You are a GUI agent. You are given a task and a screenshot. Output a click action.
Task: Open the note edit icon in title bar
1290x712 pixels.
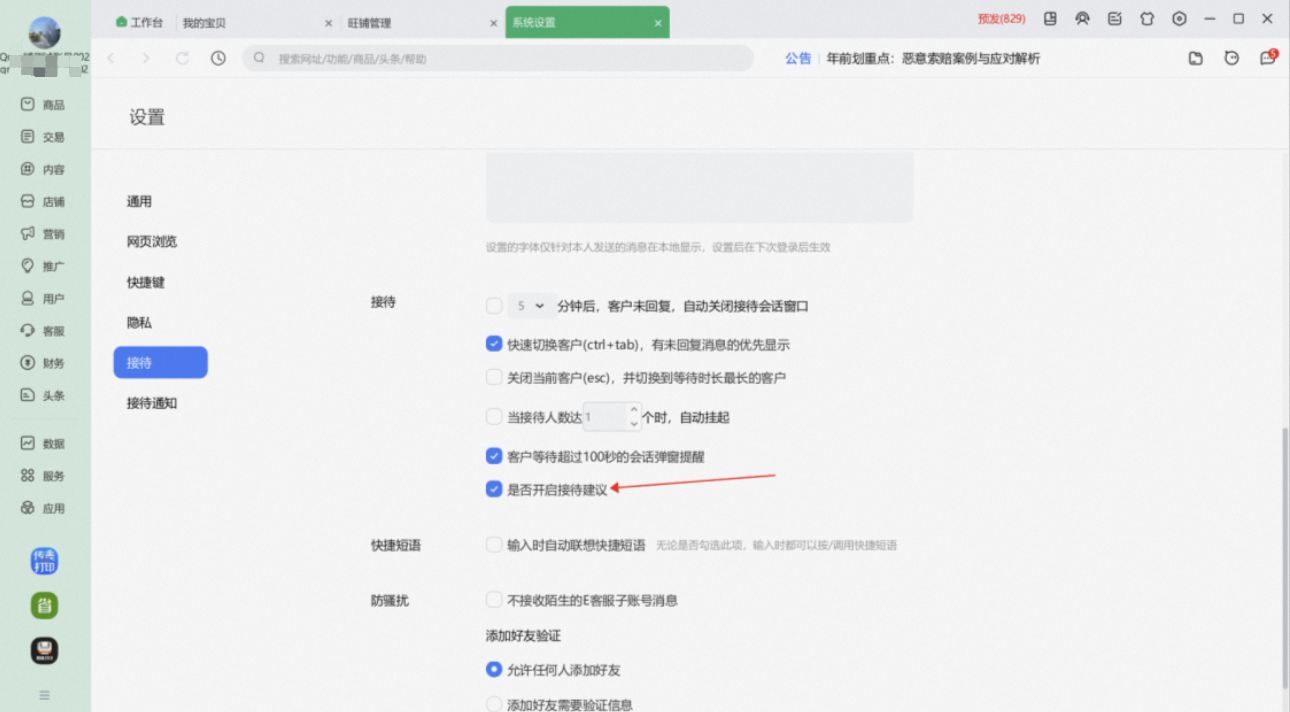pos(1115,19)
